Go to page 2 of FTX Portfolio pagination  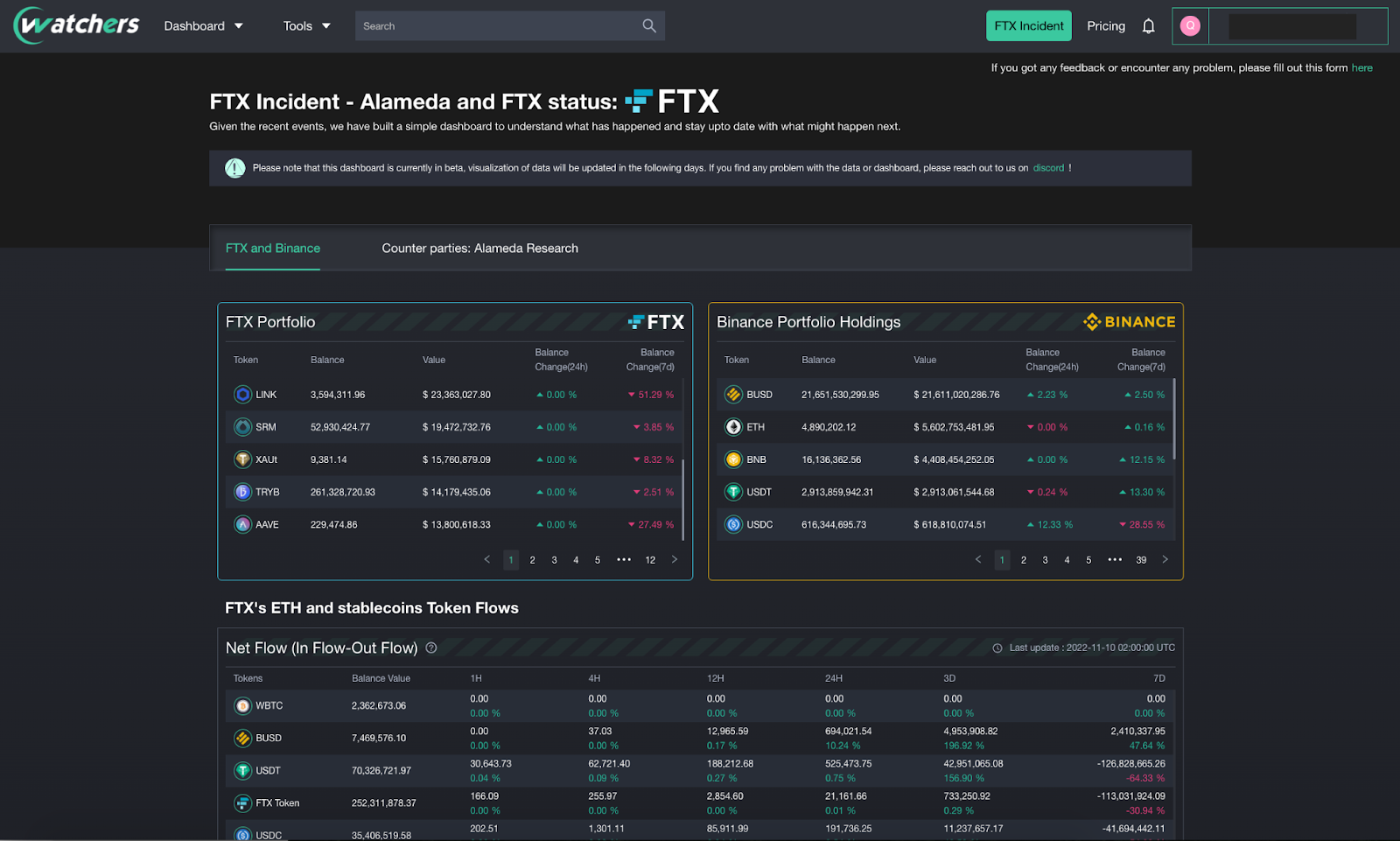pyautogui.click(x=532, y=559)
